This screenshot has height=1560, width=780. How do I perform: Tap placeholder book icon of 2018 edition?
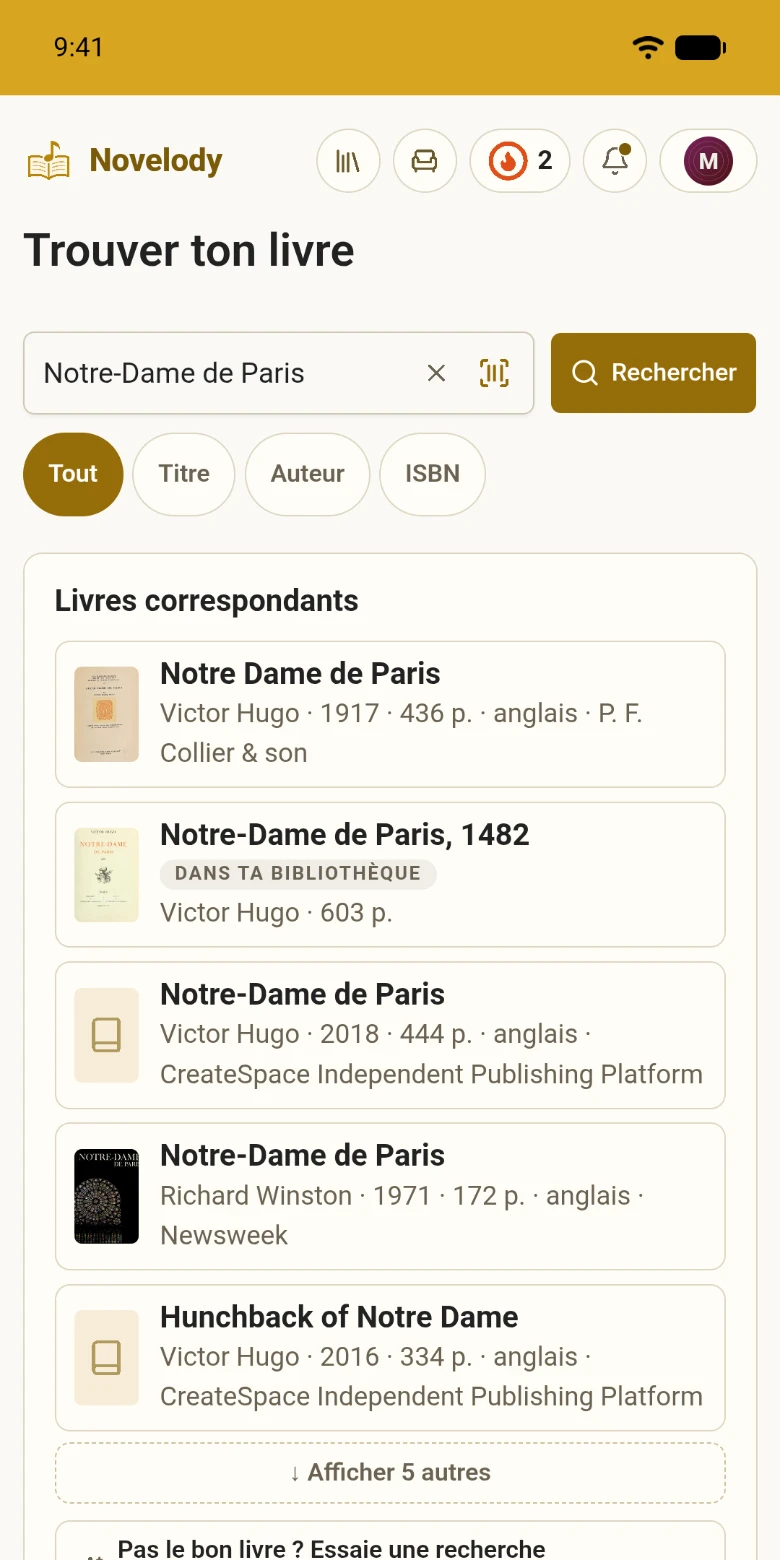tap(106, 1035)
